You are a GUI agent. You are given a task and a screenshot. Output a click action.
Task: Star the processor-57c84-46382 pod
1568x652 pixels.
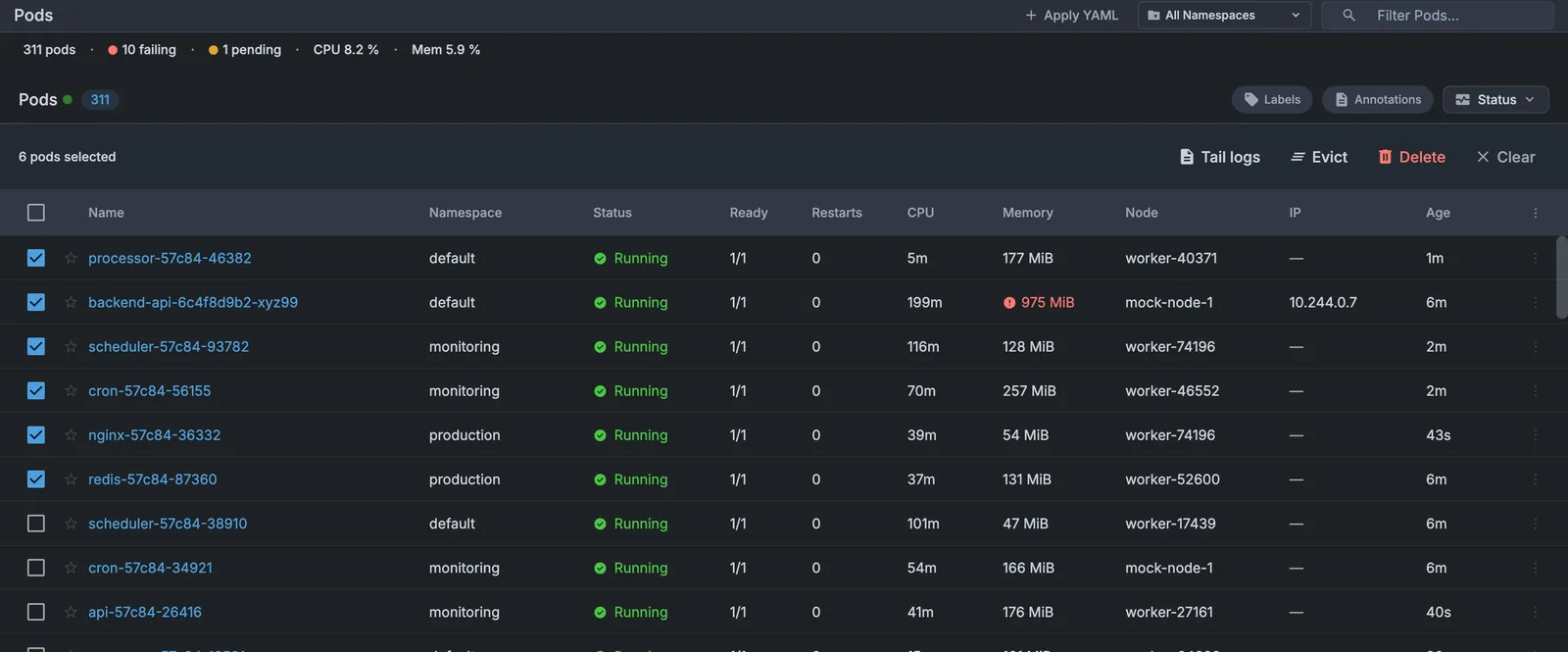point(71,258)
